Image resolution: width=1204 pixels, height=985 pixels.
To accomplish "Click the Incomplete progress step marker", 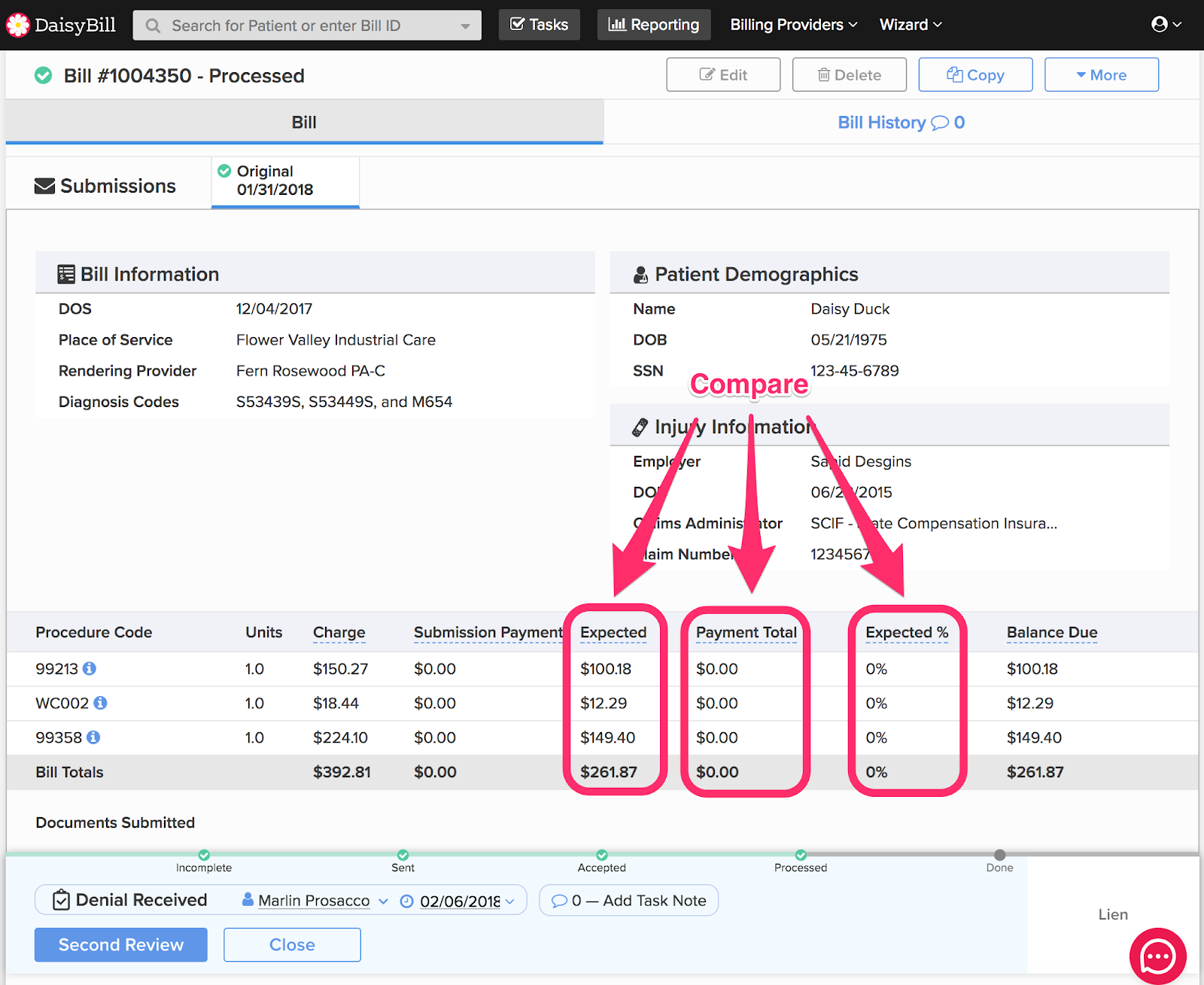I will tap(204, 855).
